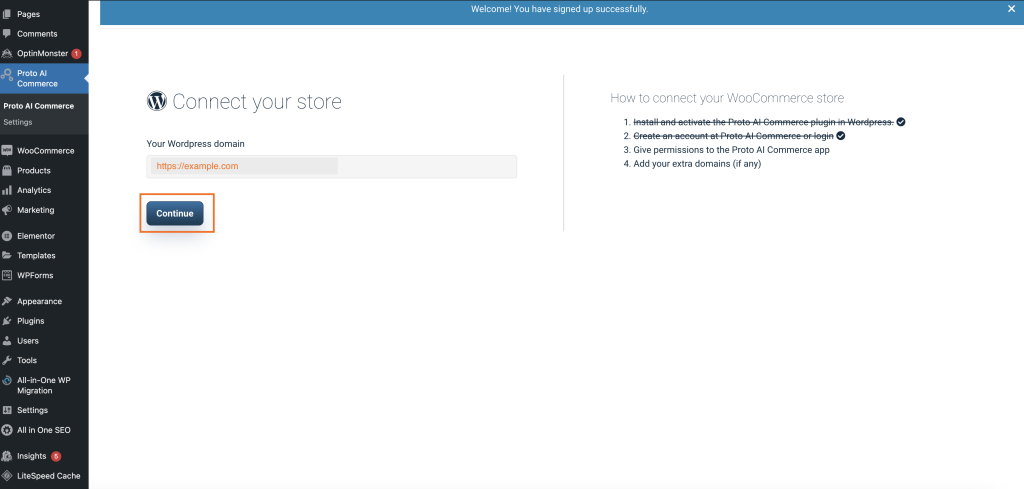
Task: Click the Elementor sidebar icon
Action: (x=7, y=236)
